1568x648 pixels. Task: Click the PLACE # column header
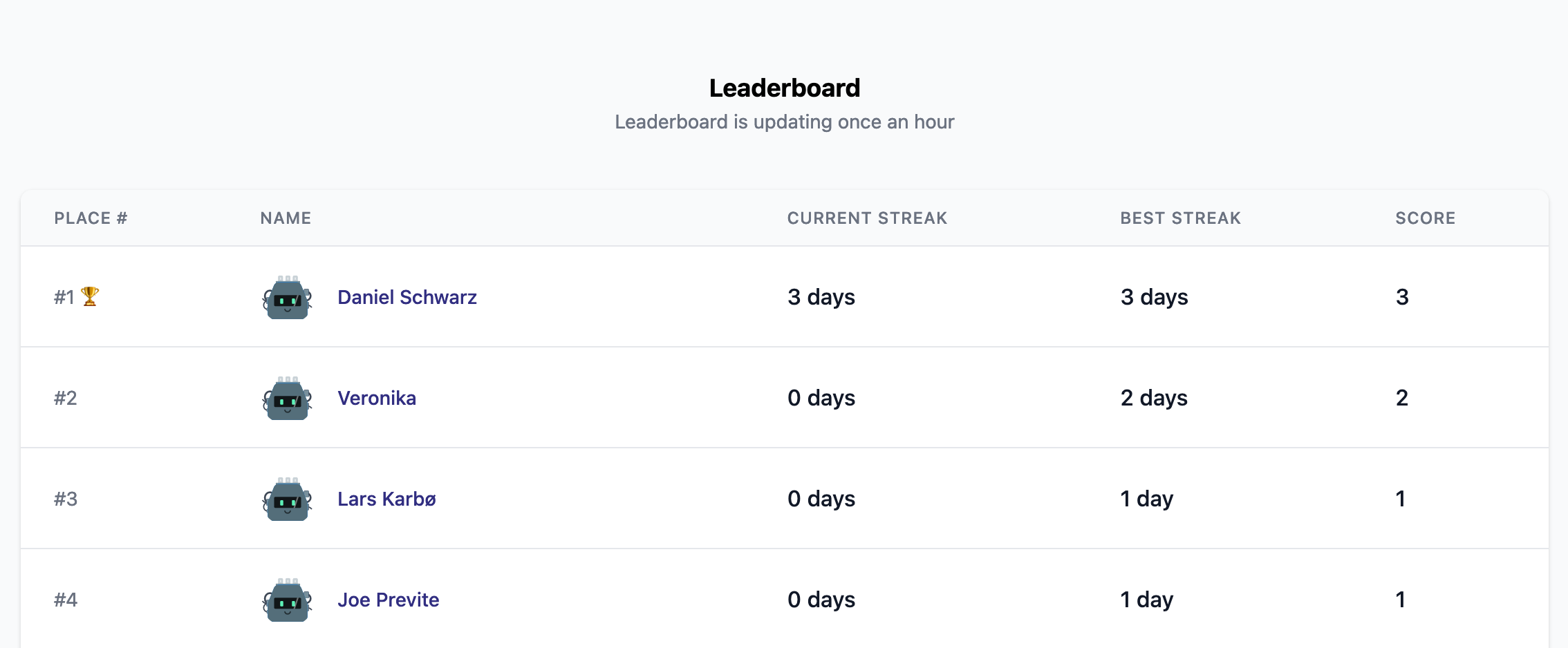[x=91, y=218]
